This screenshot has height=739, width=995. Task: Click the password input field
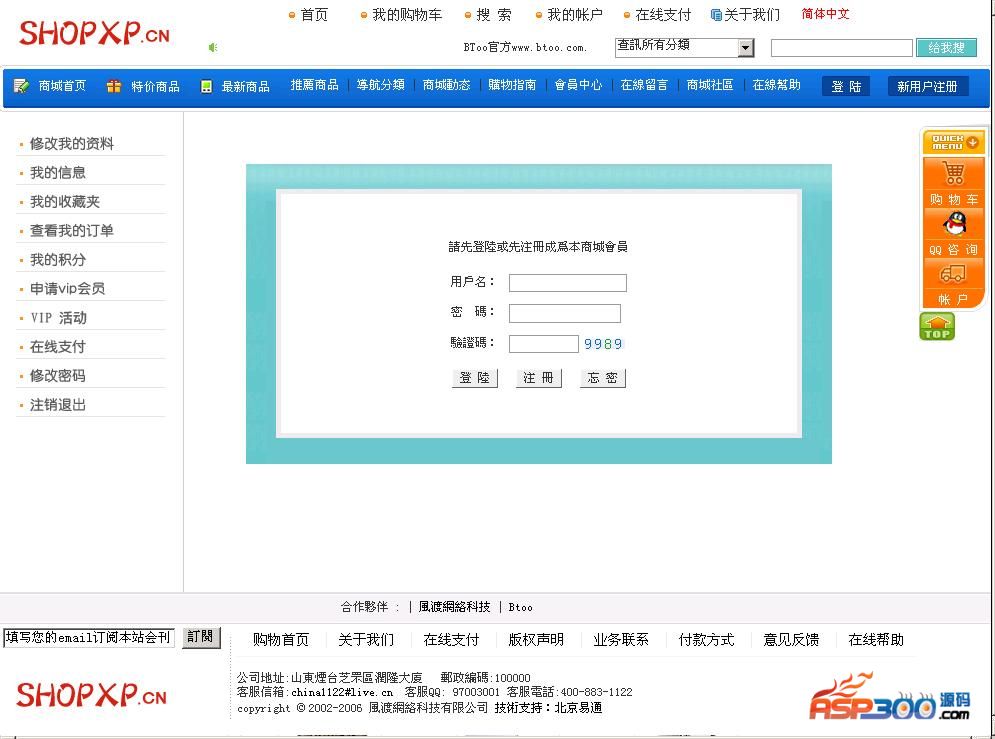click(x=564, y=313)
